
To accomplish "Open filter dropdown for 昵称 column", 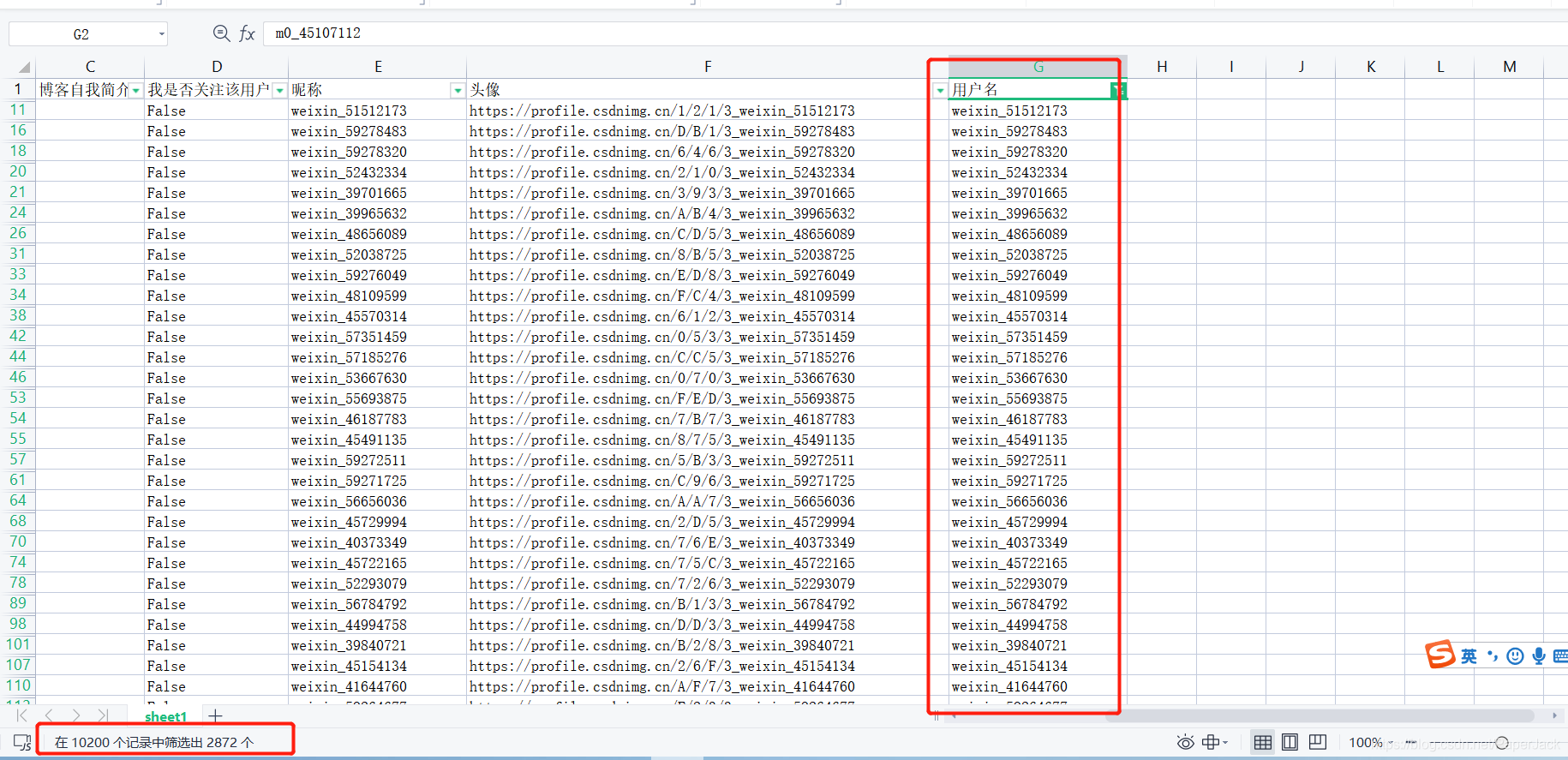I will click(x=458, y=90).
